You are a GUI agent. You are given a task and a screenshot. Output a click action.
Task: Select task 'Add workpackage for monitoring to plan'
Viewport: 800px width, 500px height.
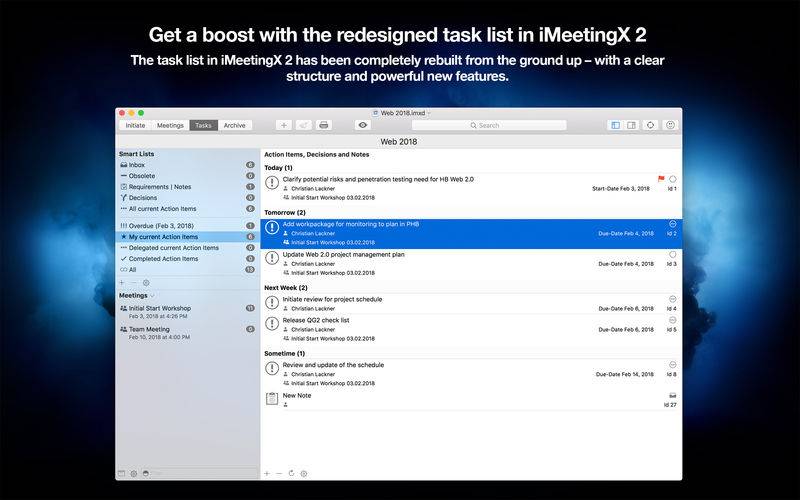(471, 234)
